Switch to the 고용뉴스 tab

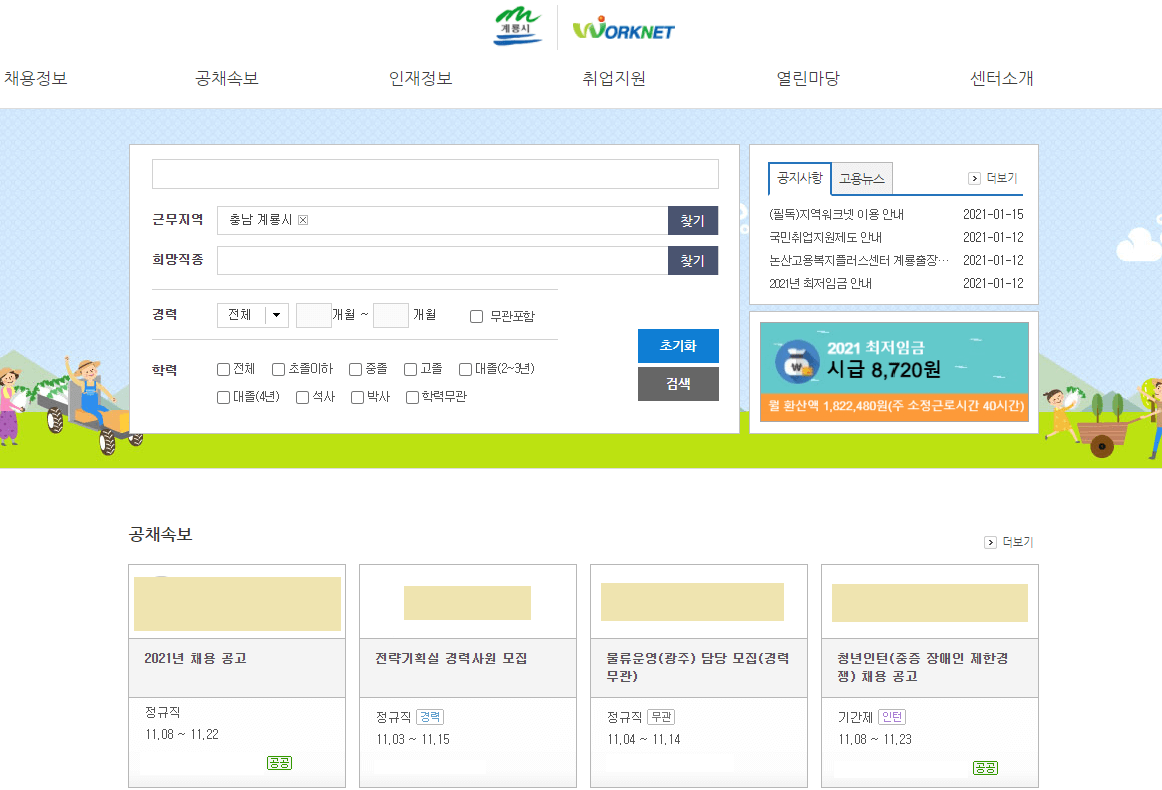(x=861, y=178)
